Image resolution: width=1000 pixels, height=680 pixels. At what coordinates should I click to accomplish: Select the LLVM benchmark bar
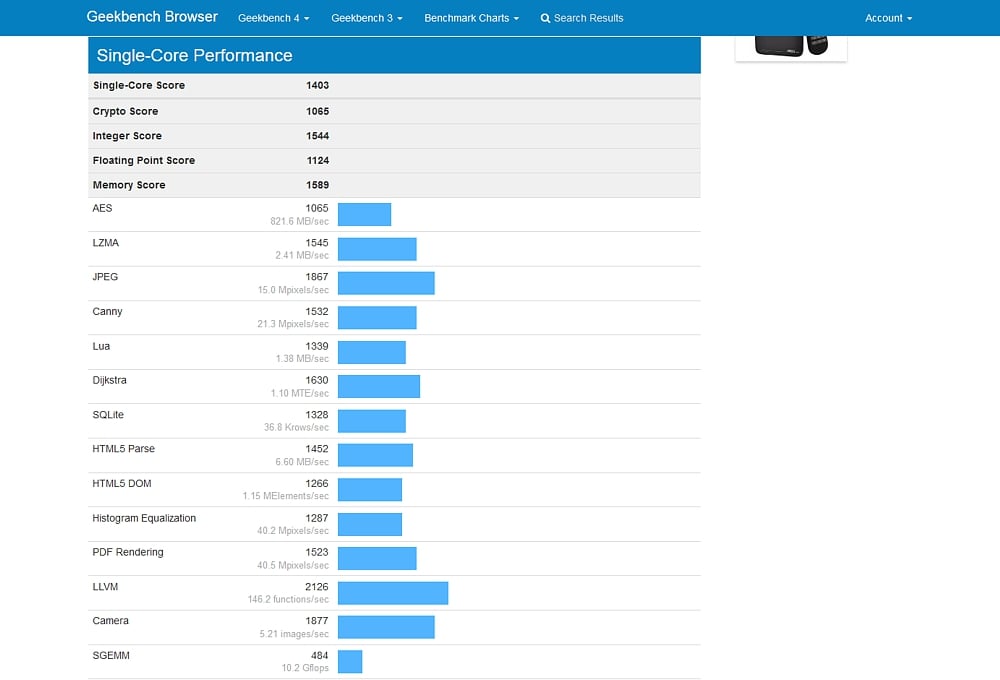(x=392, y=593)
